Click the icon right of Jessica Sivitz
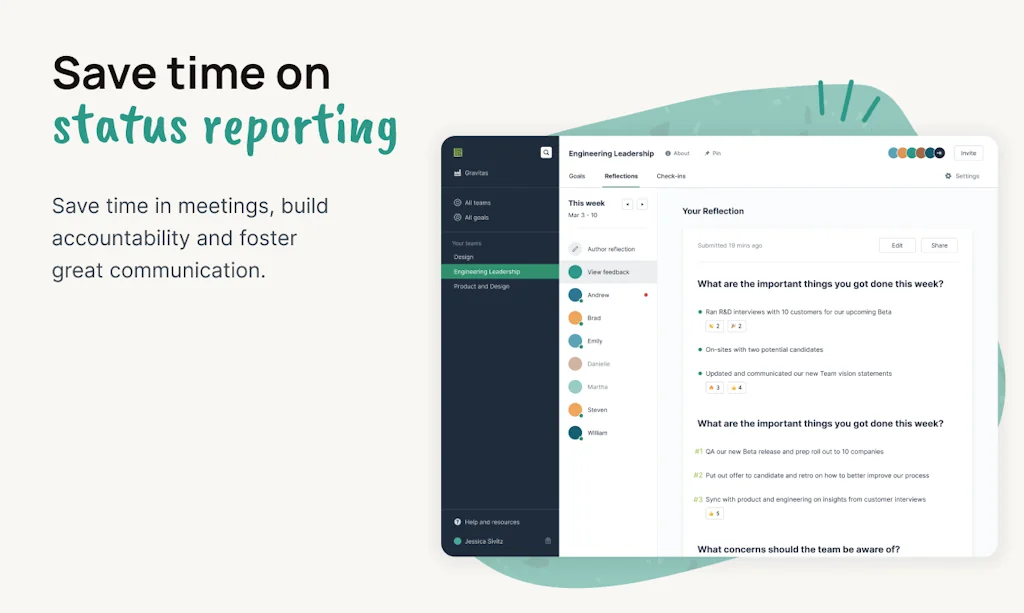 click(x=547, y=541)
